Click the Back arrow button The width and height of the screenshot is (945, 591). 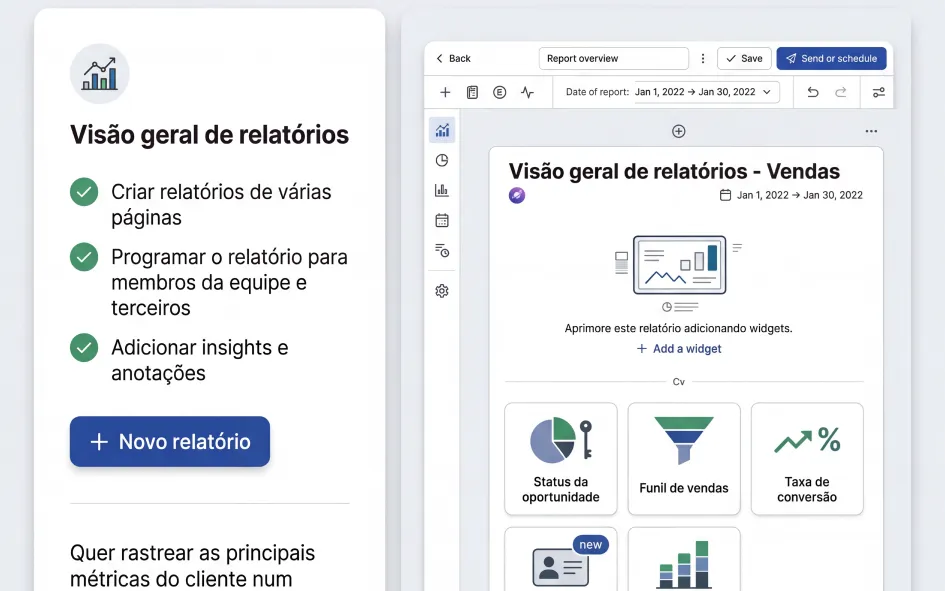pos(453,58)
